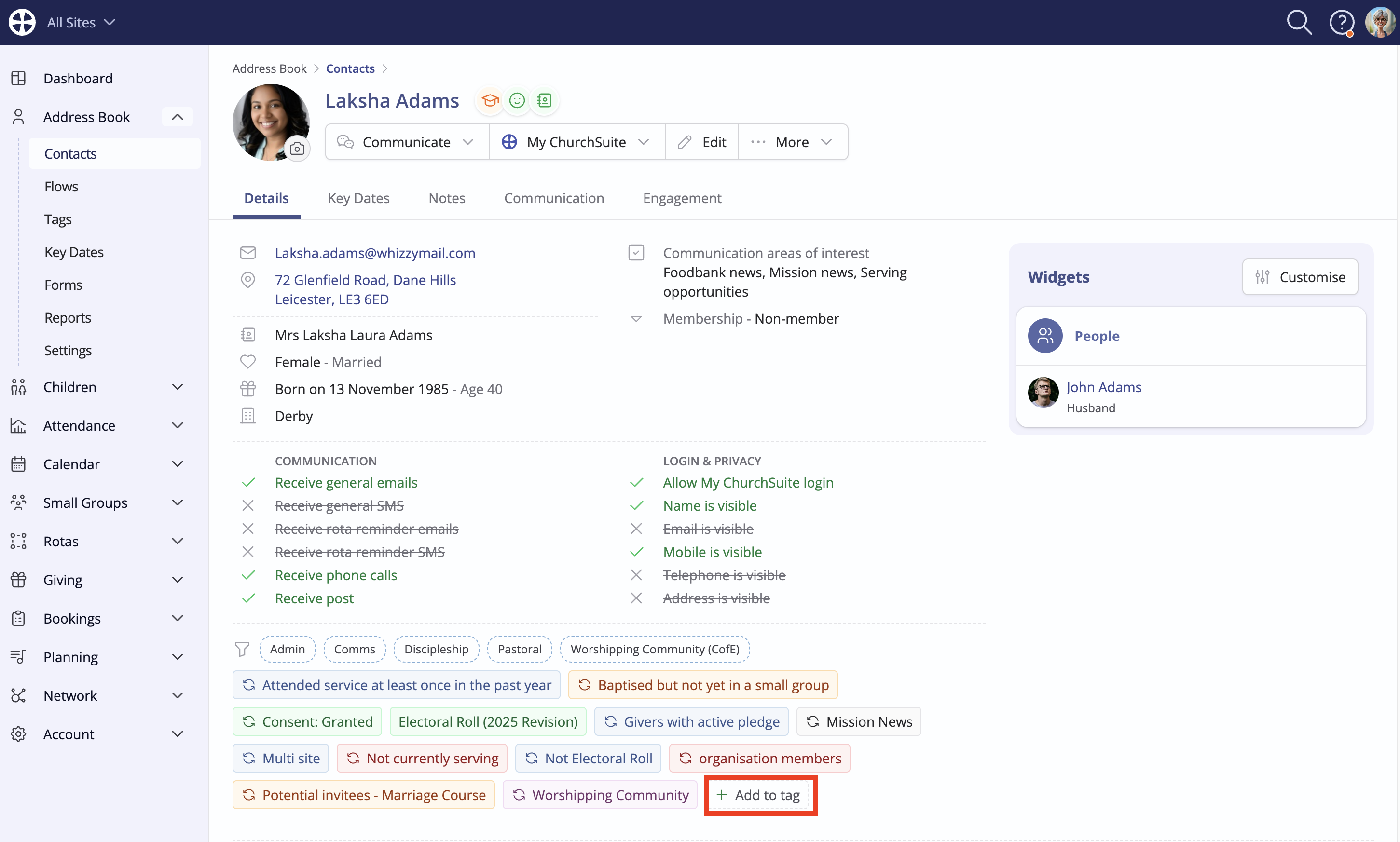Open the Consent: Granted tag
The width and height of the screenshot is (1400, 842).
point(307,722)
